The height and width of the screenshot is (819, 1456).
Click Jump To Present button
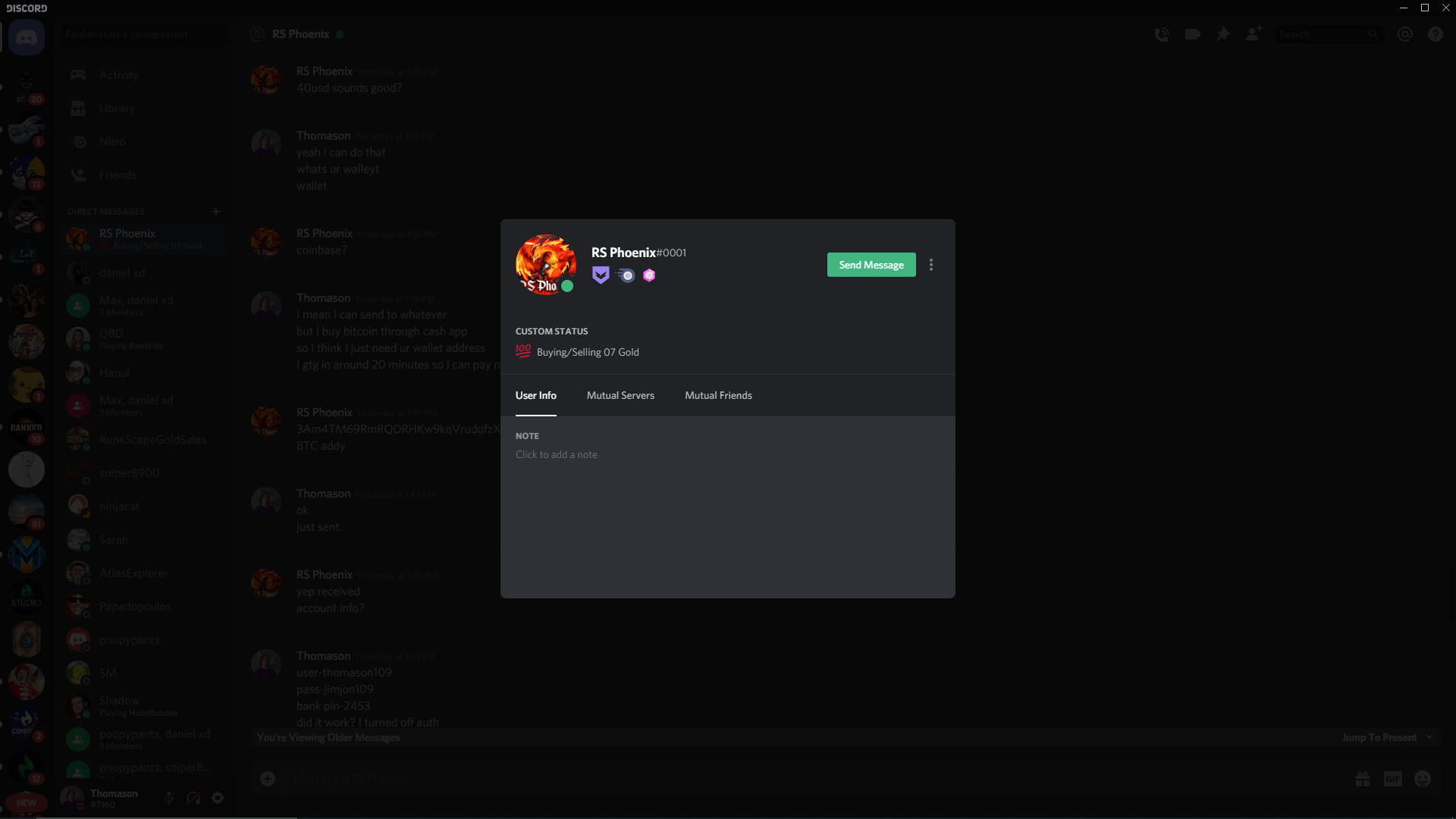coord(1386,737)
